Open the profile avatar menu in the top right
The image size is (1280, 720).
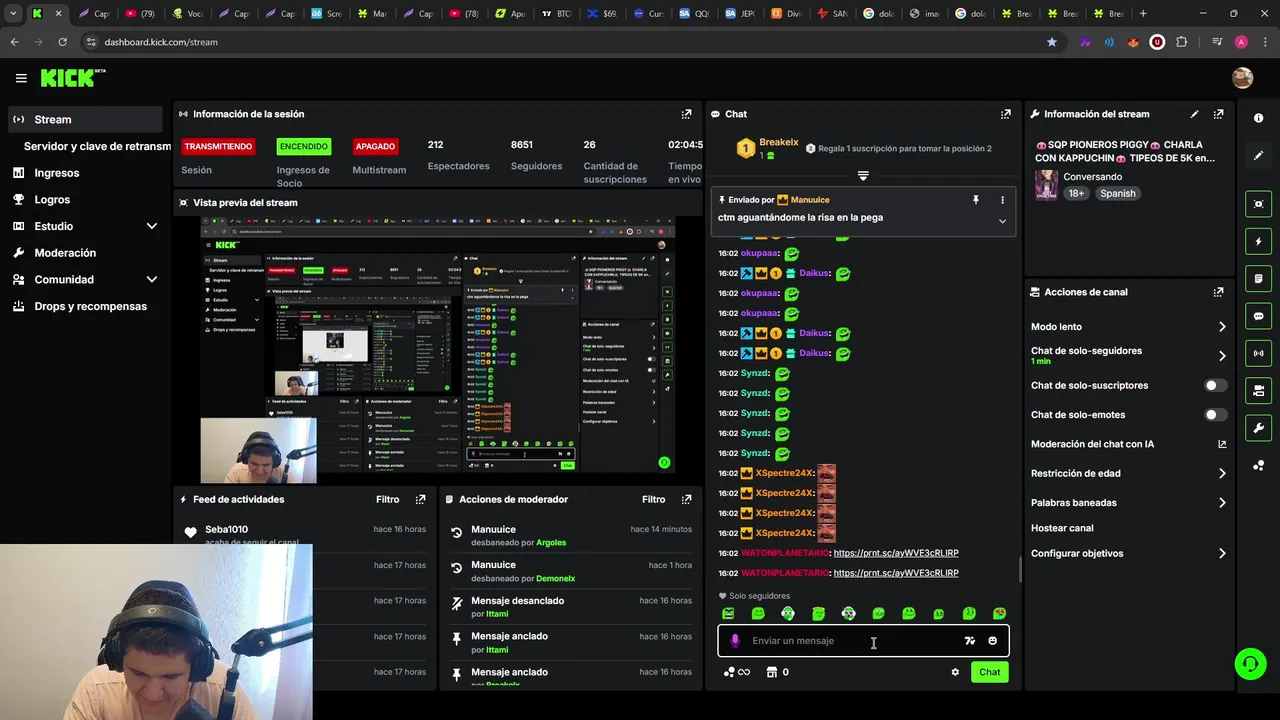1242,78
